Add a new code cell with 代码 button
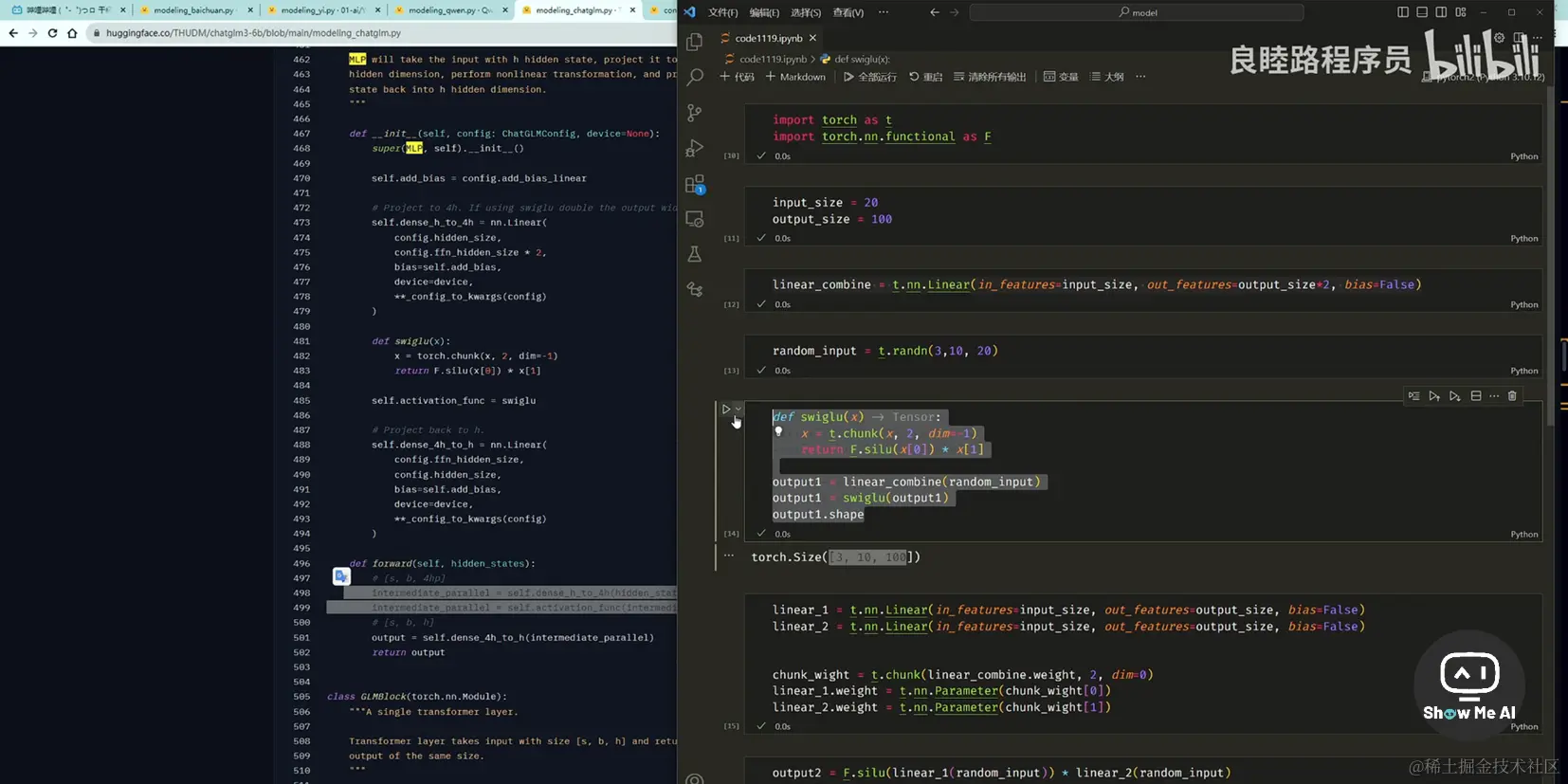The width and height of the screenshot is (1568, 784). click(737, 77)
